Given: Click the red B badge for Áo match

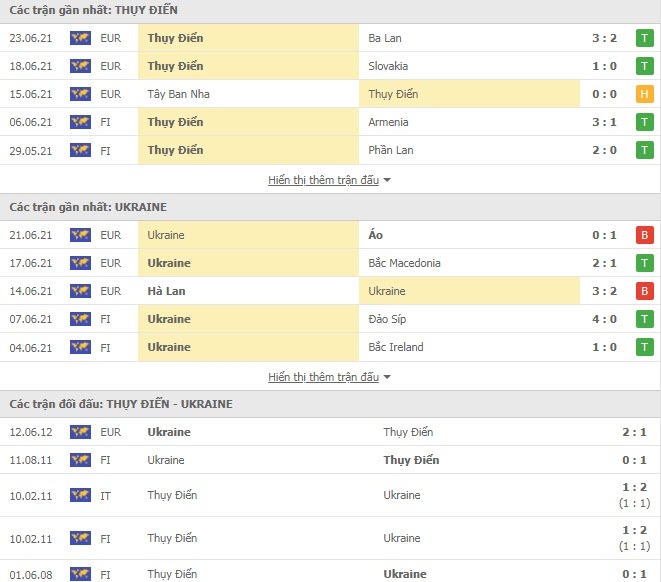Looking at the screenshot, I should [x=644, y=235].
